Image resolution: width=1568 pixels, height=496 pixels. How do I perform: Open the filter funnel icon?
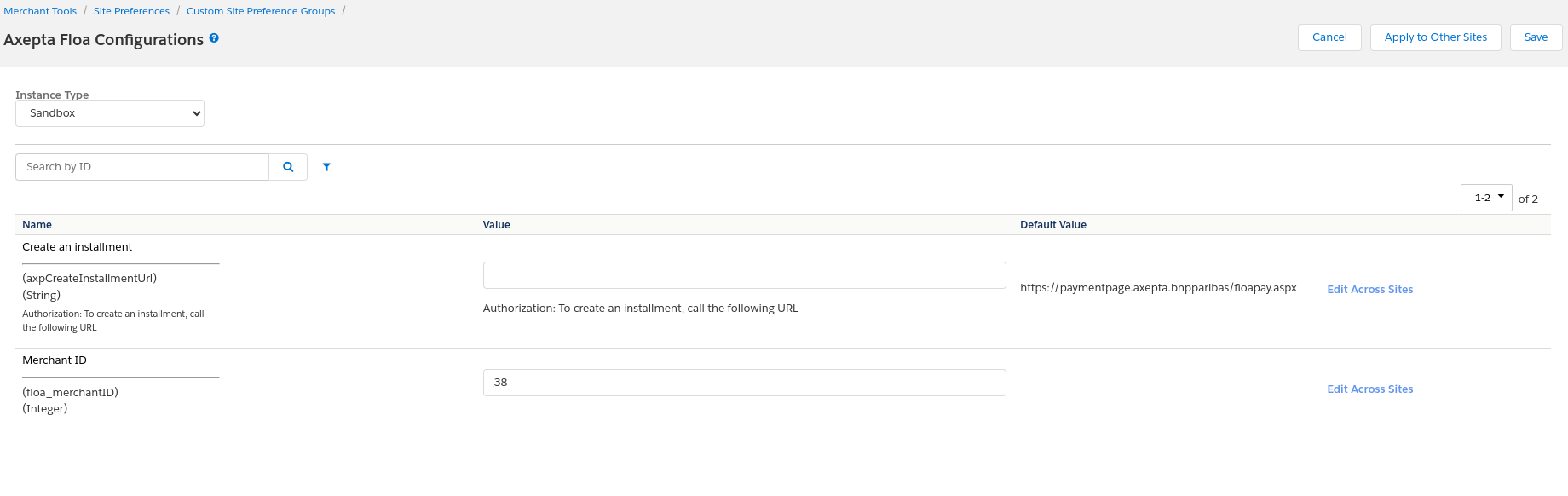coord(326,167)
